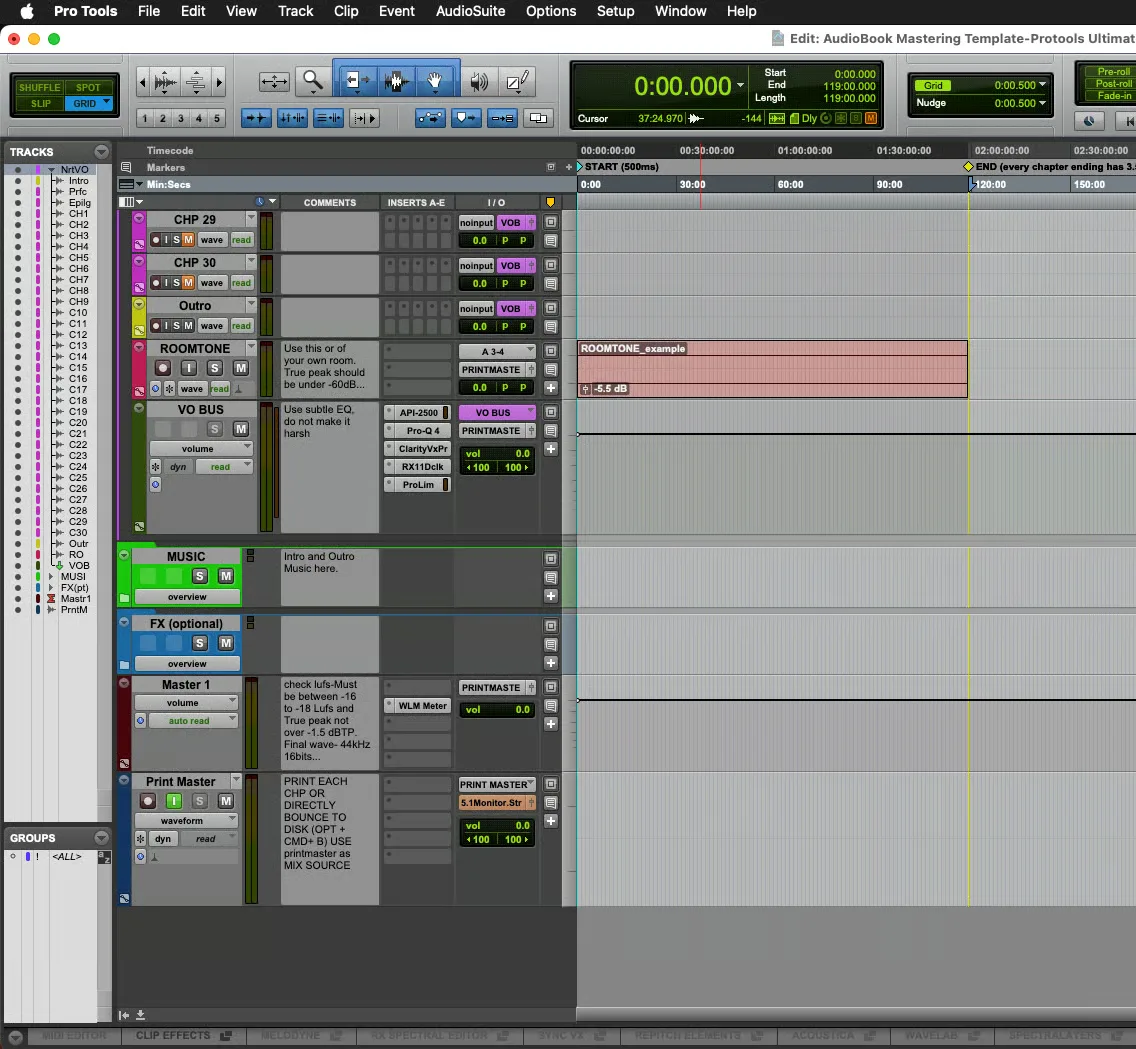Click the MIDI notes zoom icon
The width and height of the screenshot is (1136, 1049).
point(196,82)
